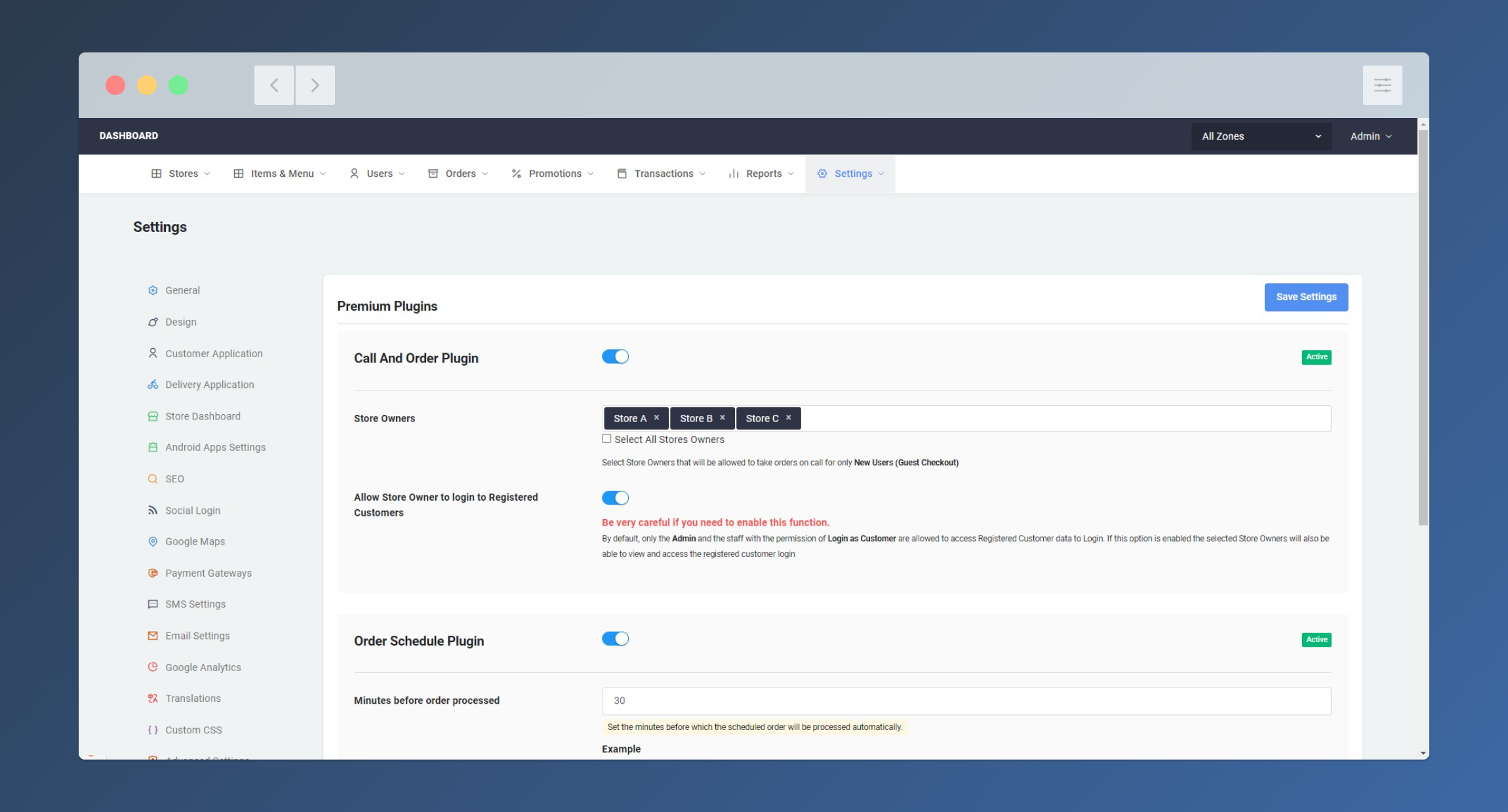
Task: Open Customer Application settings
Action: pyautogui.click(x=214, y=353)
